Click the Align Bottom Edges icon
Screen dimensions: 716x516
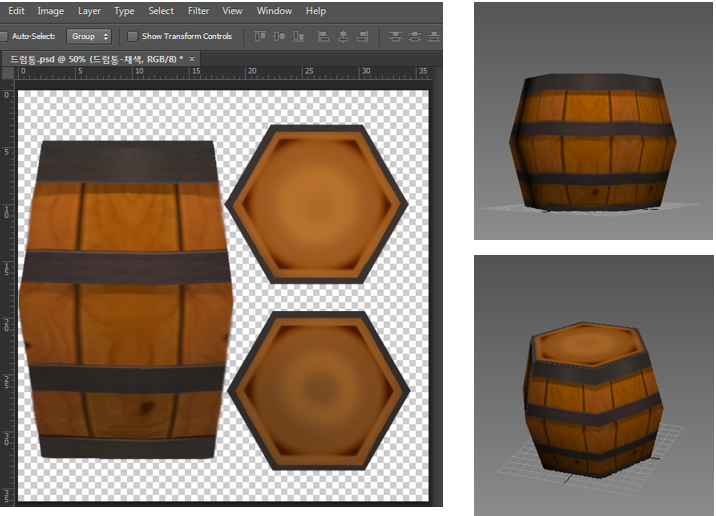pos(299,37)
